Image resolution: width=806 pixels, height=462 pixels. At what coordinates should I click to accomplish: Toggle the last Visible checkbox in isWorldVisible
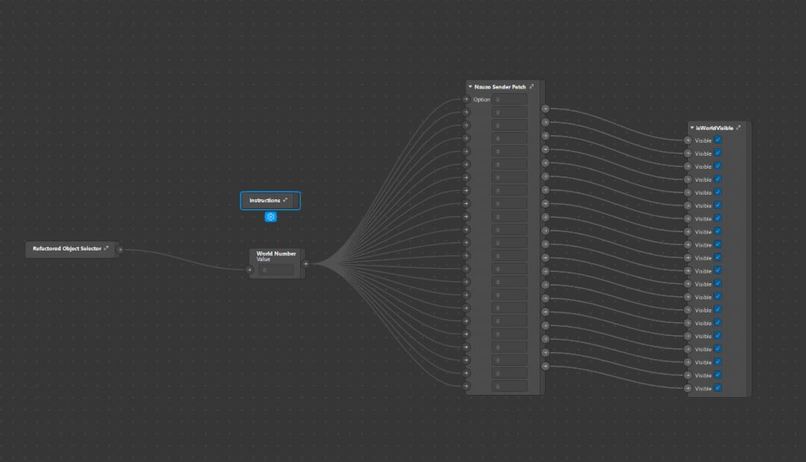pos(718,388)
